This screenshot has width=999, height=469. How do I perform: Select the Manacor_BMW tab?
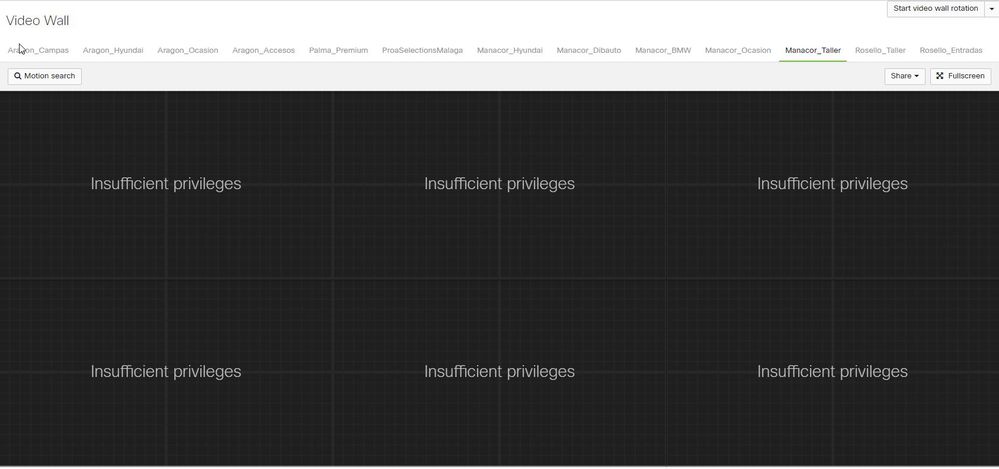pos(663,50)
